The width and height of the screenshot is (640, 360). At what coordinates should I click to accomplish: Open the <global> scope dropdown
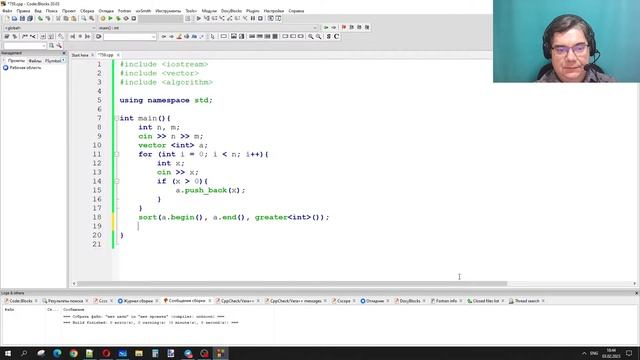(x=49, y=28)
